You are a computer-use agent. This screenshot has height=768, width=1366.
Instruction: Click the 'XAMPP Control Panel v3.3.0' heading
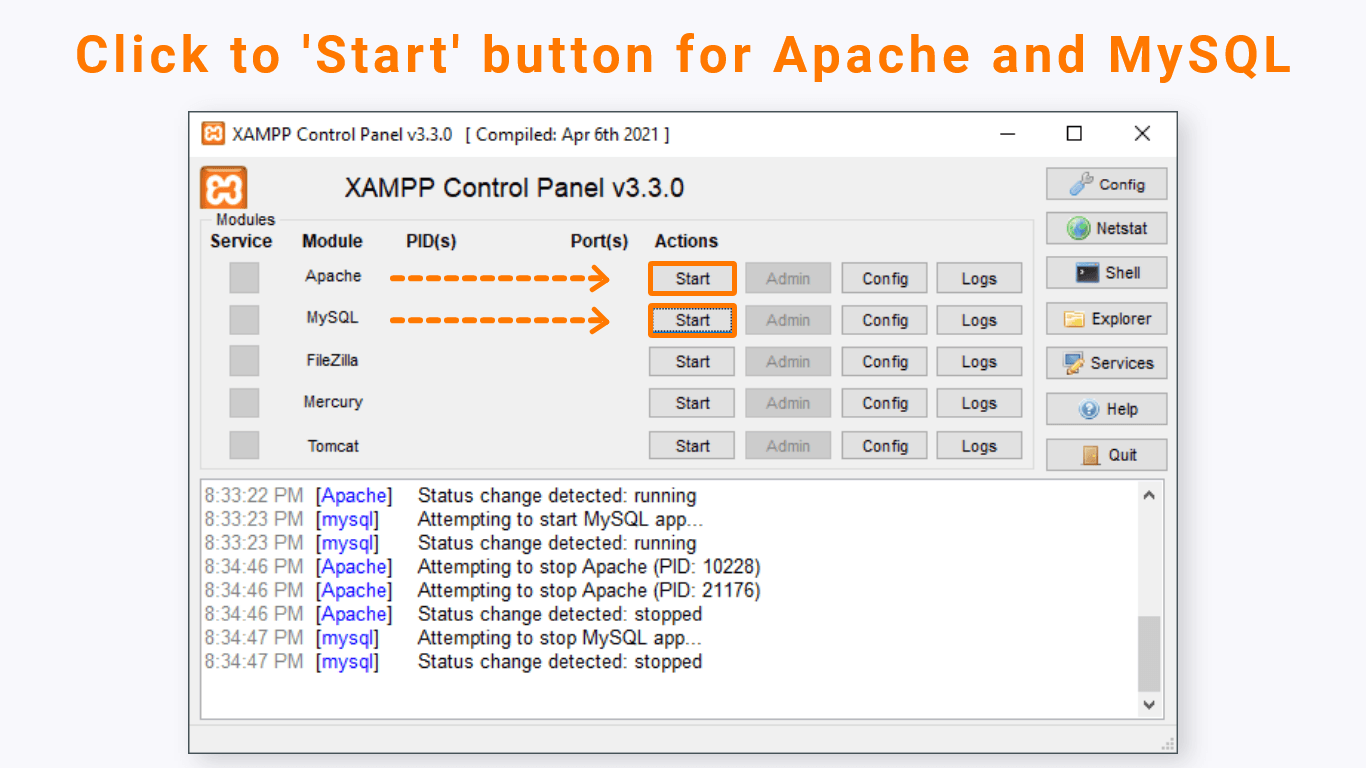pyautogui.click(x=514, y=188)
